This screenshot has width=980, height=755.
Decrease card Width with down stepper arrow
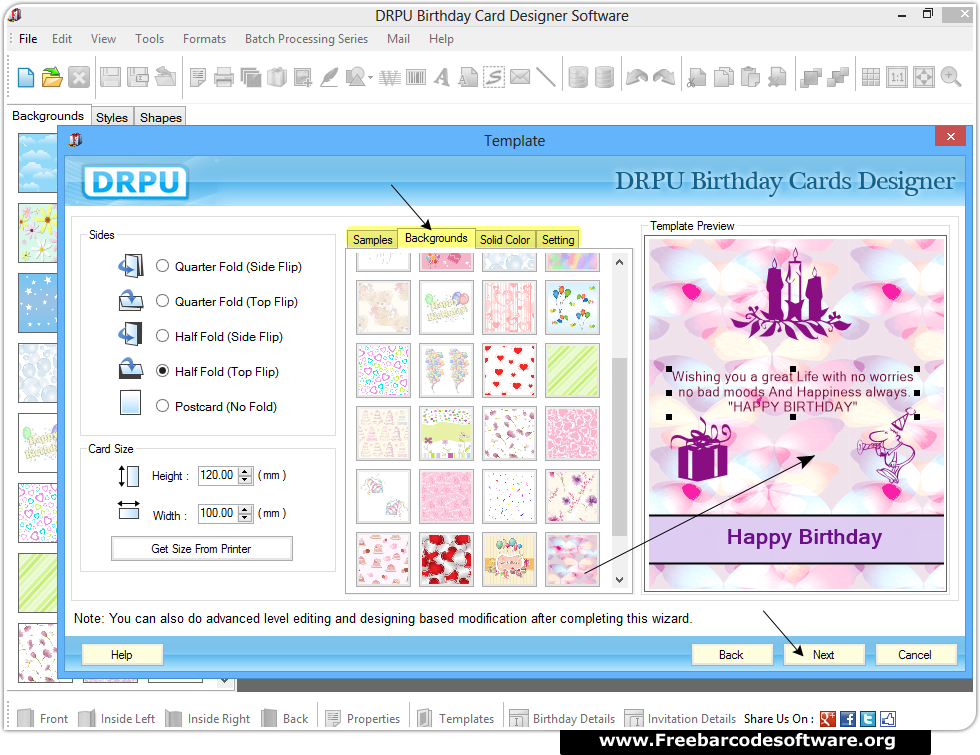(246, 518)
